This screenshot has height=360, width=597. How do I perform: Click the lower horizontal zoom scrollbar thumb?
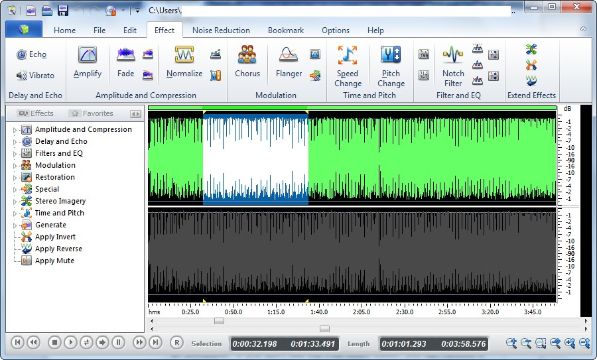point(325,328)
